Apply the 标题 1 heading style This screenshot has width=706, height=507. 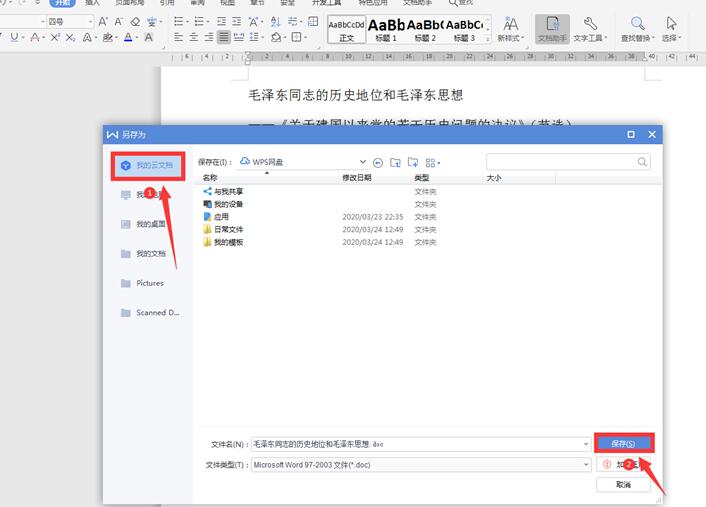(x=386, y=28)
